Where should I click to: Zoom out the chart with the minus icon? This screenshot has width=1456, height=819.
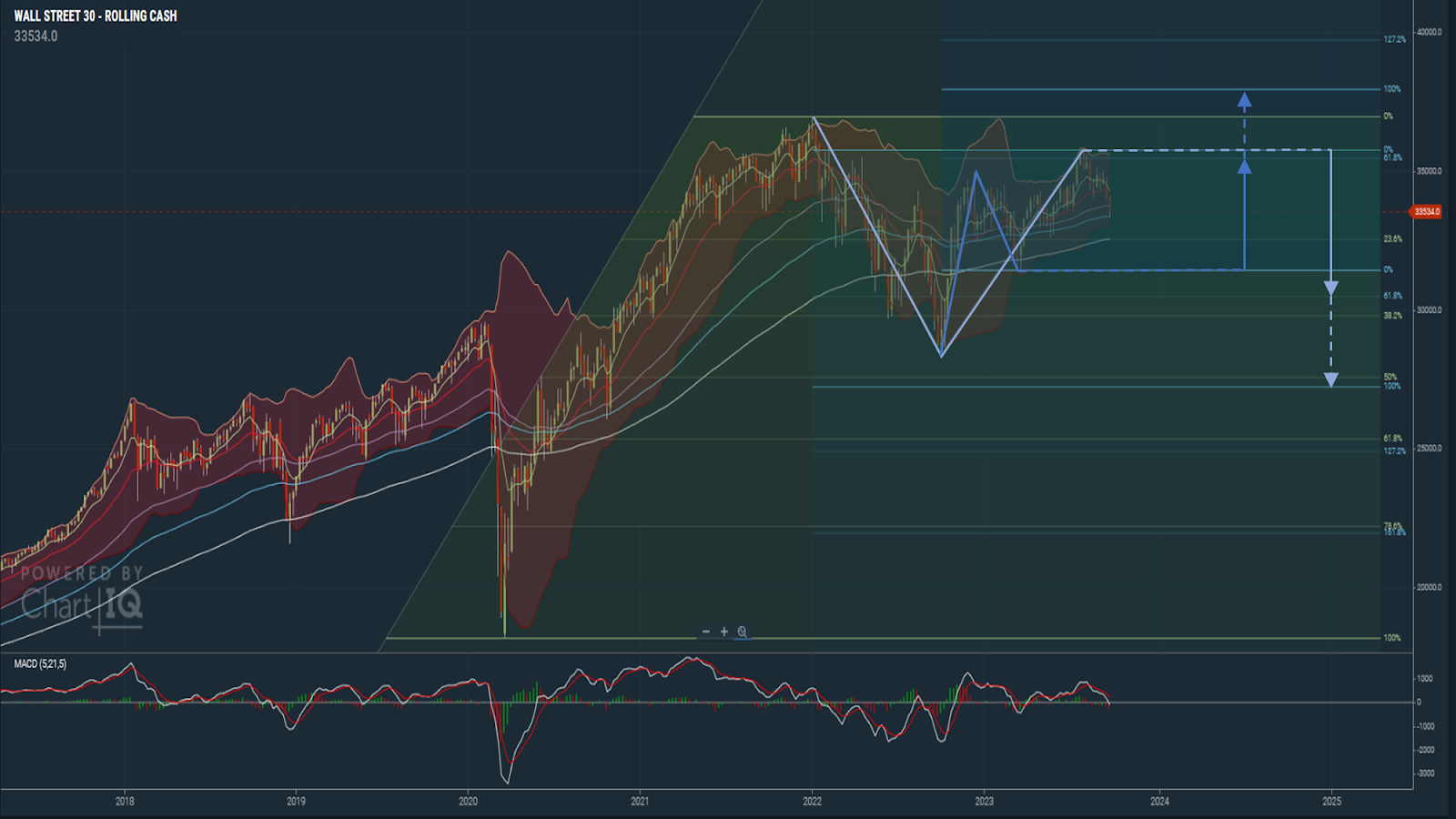click(x=706, y=632)
